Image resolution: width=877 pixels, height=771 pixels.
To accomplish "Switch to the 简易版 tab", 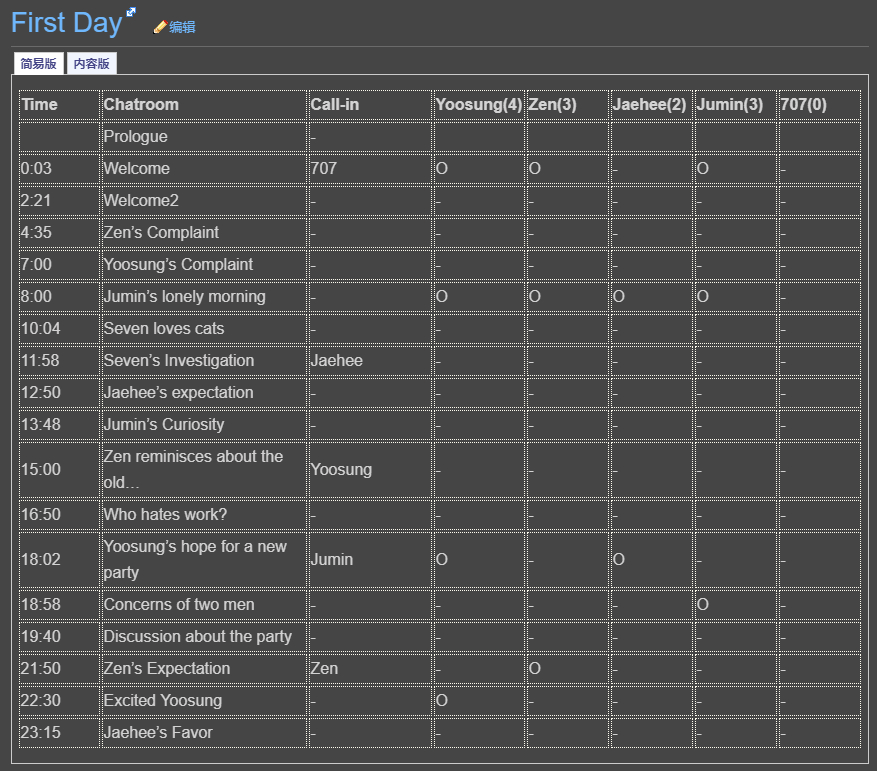I will (x=39, y=63).
